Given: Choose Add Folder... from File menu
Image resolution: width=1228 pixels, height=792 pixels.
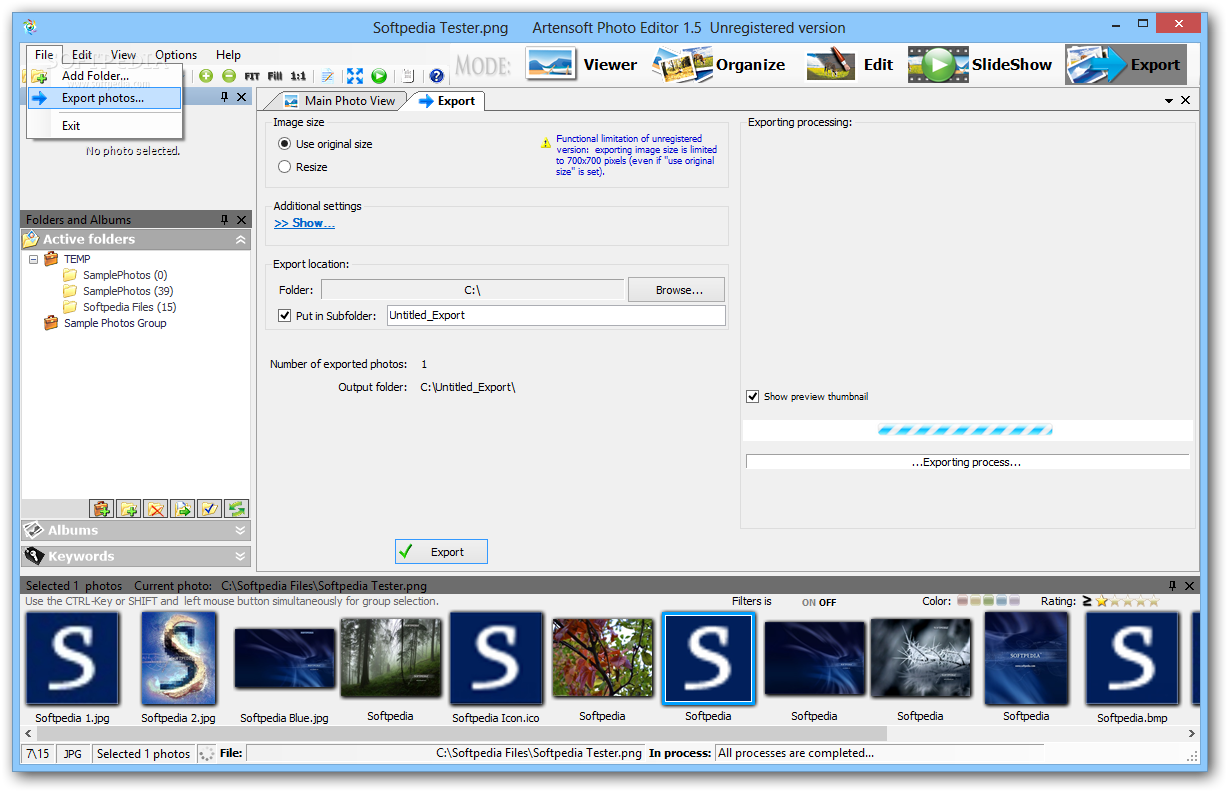Looking at the screenshot, I should [105, 75].
